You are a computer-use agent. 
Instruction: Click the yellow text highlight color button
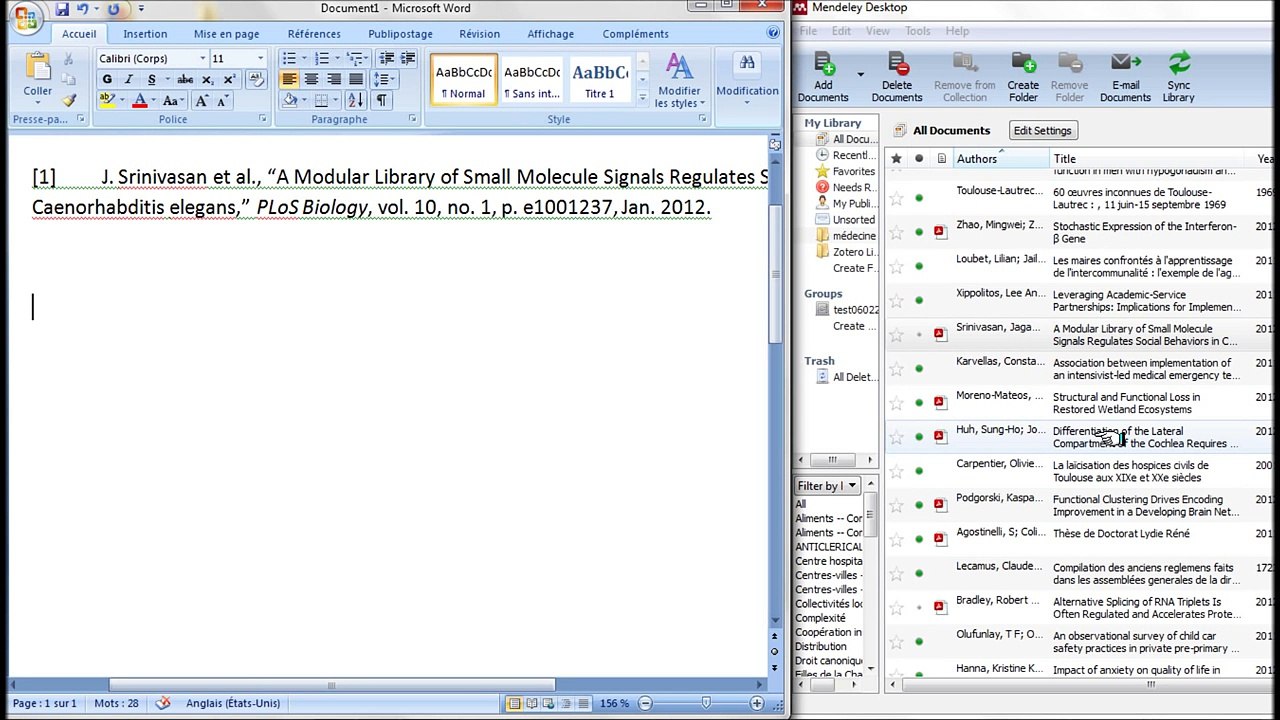click(x=106, y=101)
